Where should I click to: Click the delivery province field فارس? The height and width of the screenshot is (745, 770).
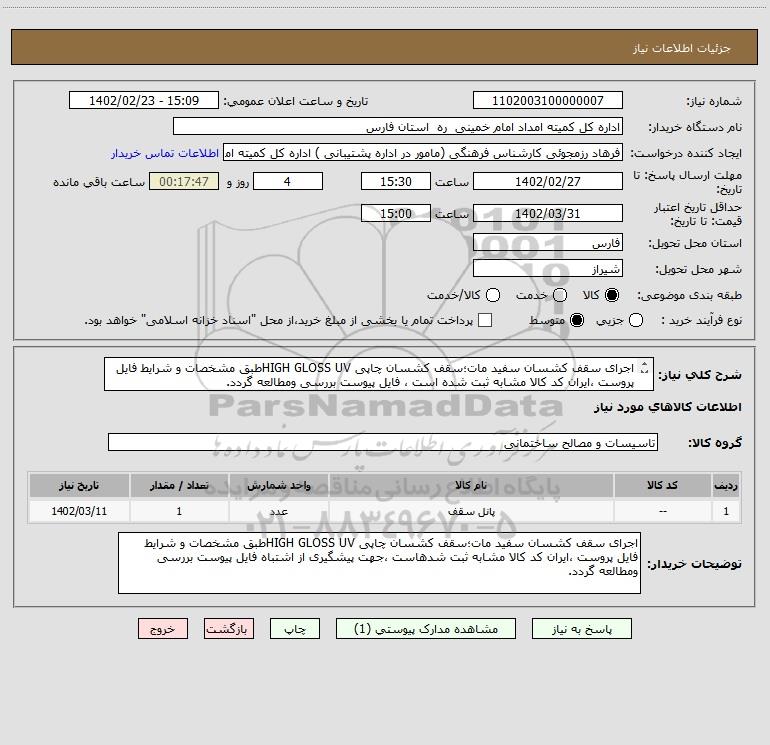548,243
